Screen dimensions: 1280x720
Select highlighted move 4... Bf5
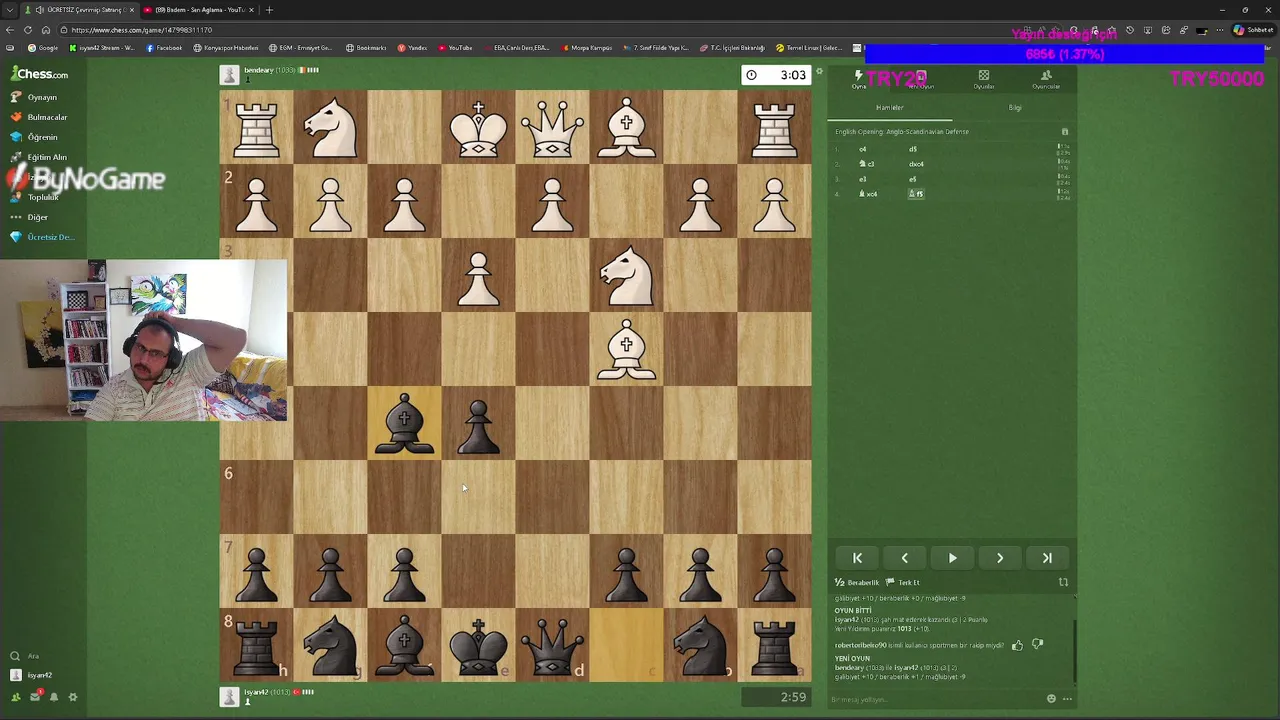916,194
